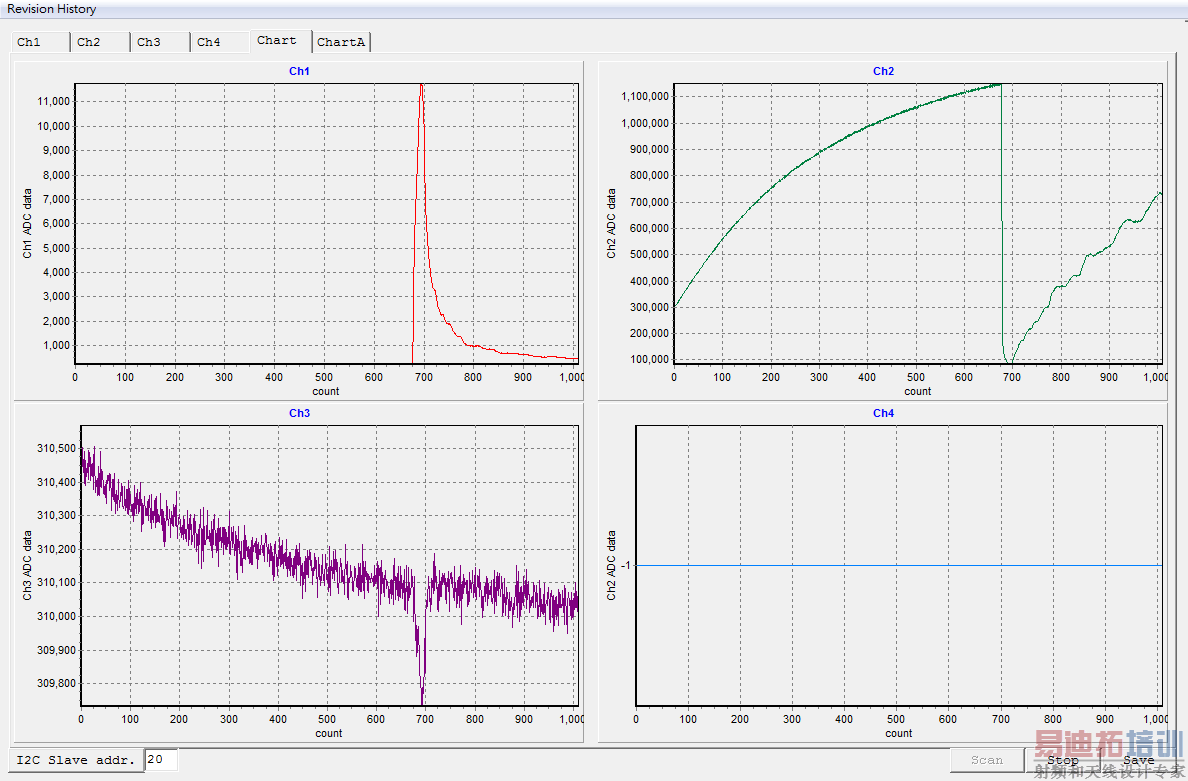Click the 309,800 value on Ch3 axis
1188x781 pixels.
(x=57, y=683)
